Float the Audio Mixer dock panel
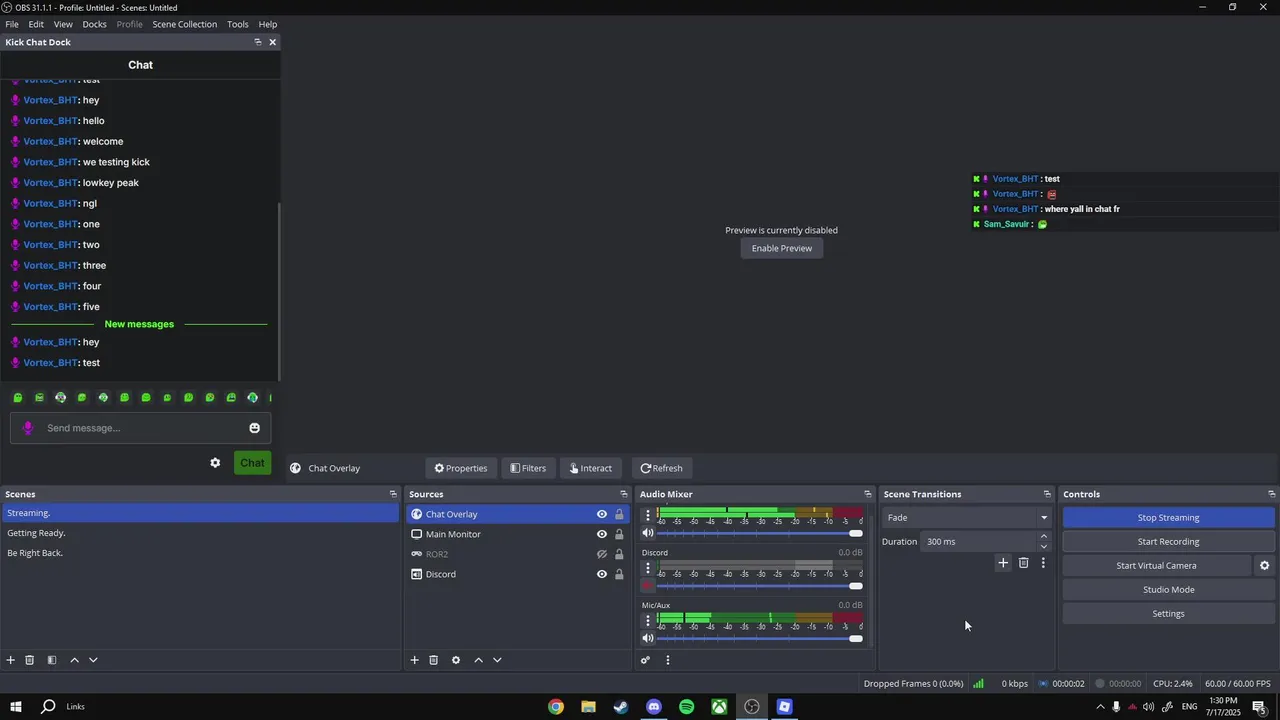1280x720 pixels. (x=867, y=494)
